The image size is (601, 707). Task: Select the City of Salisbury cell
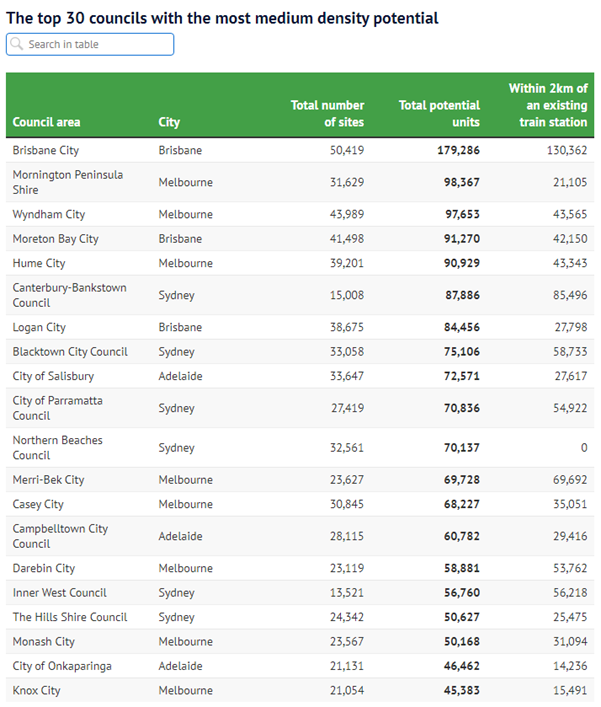[x=53, y=376]
